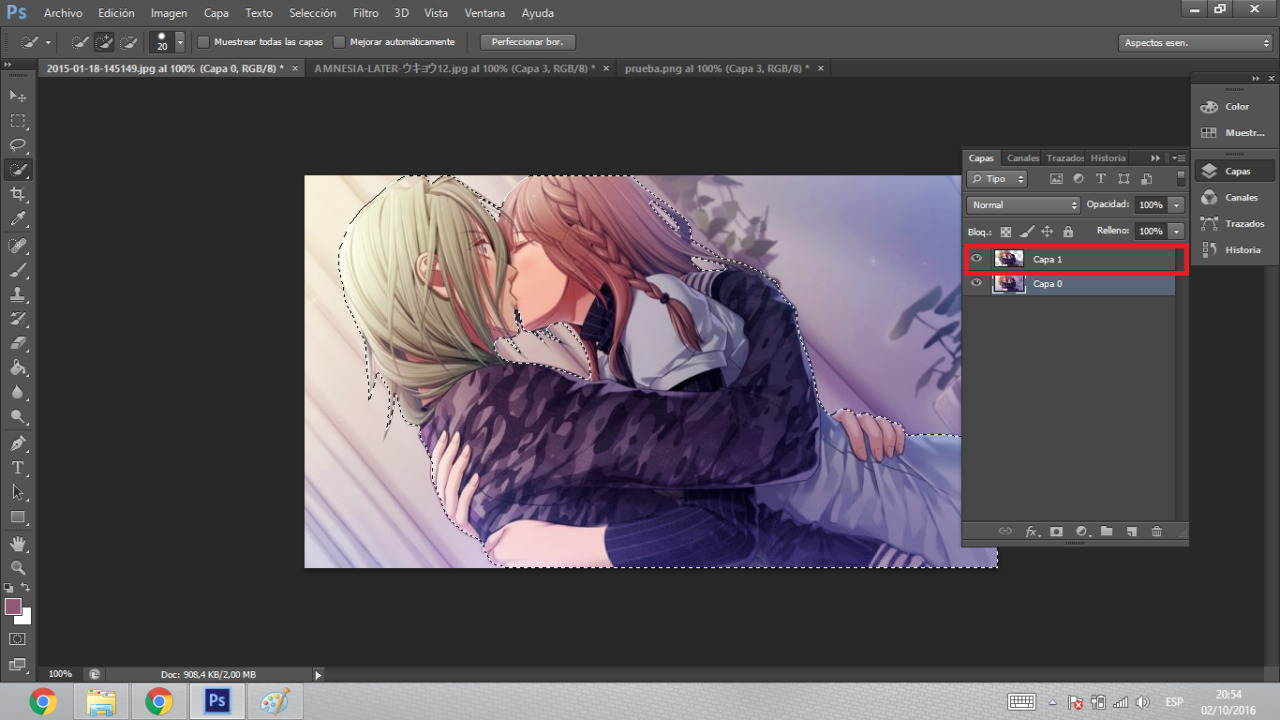Select the Paint Bucket tool

[18, 369]
